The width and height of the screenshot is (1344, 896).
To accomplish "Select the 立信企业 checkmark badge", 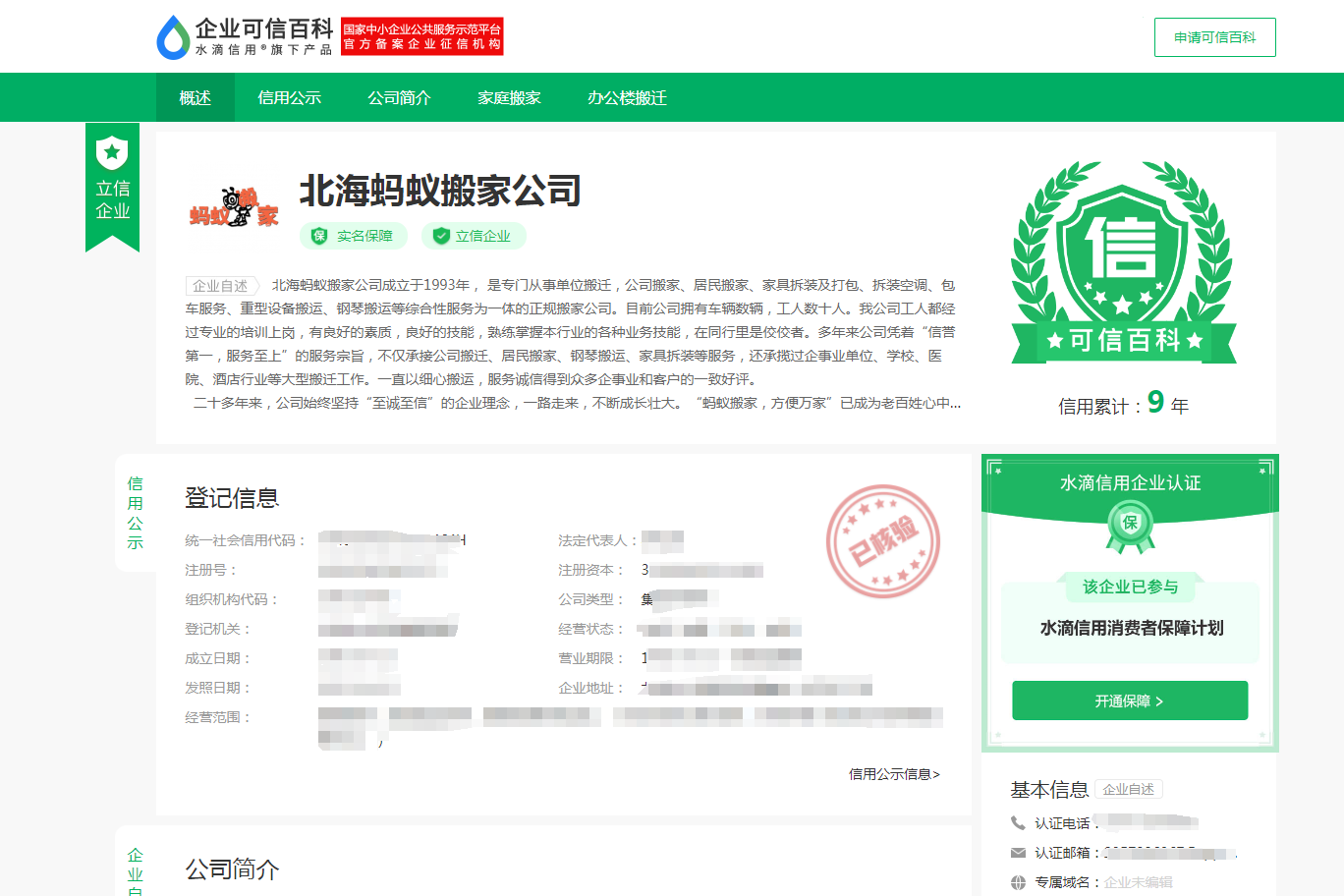I will (x=473, y=236).
